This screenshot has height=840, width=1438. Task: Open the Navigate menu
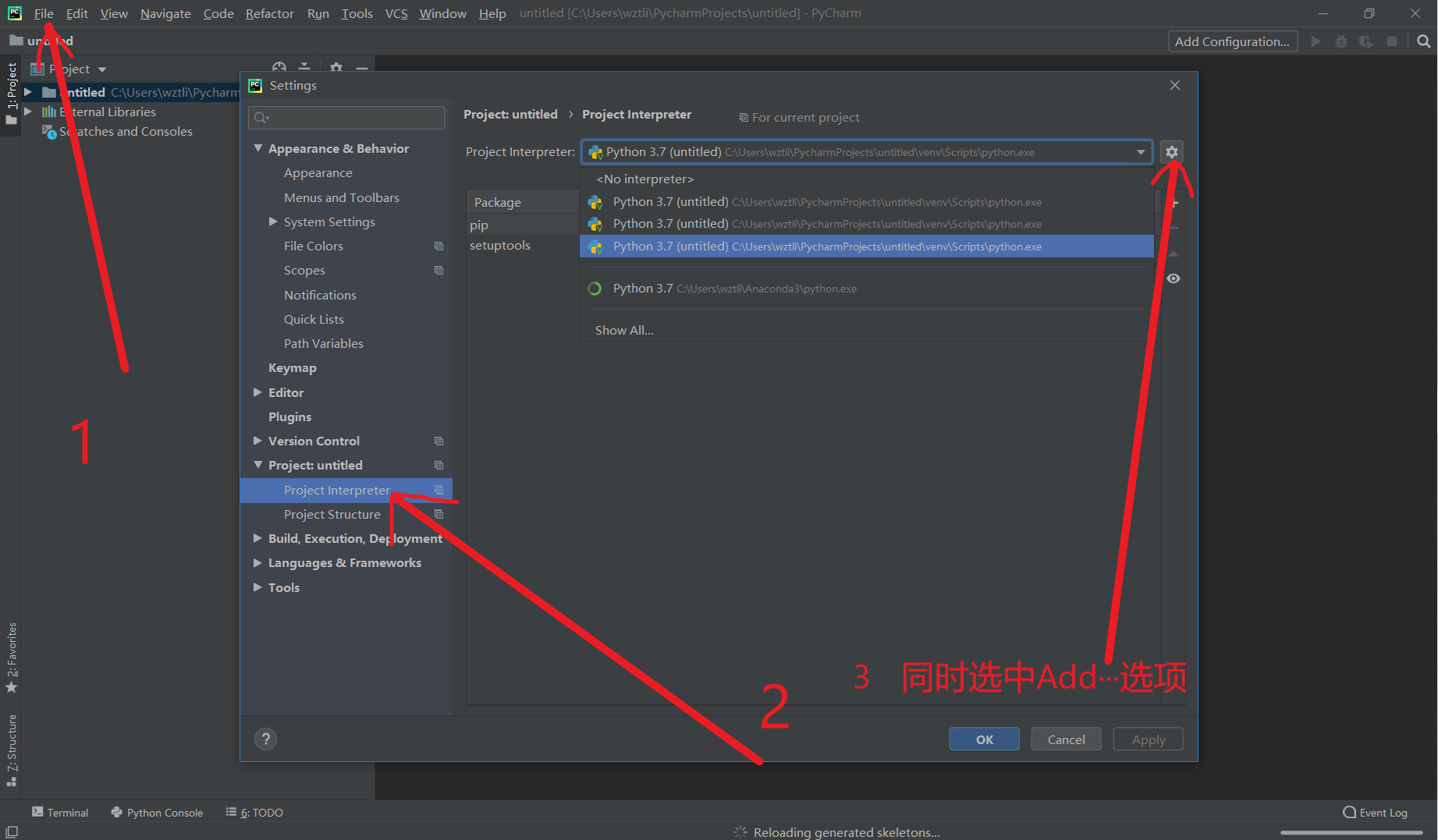pyautogui.click(x=165, y=13)
